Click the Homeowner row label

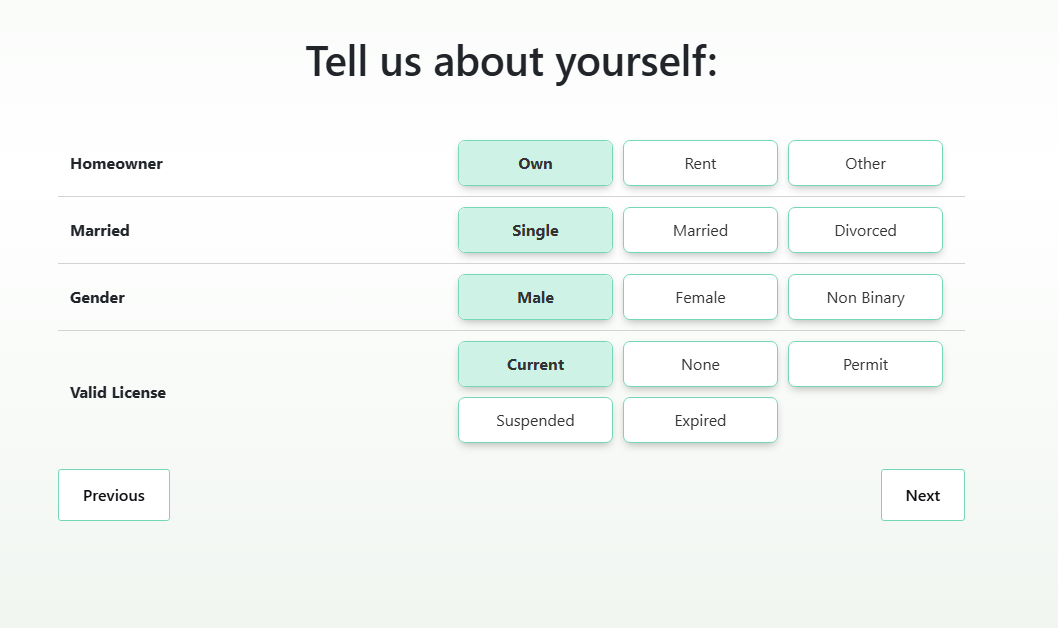coord(116,163)
